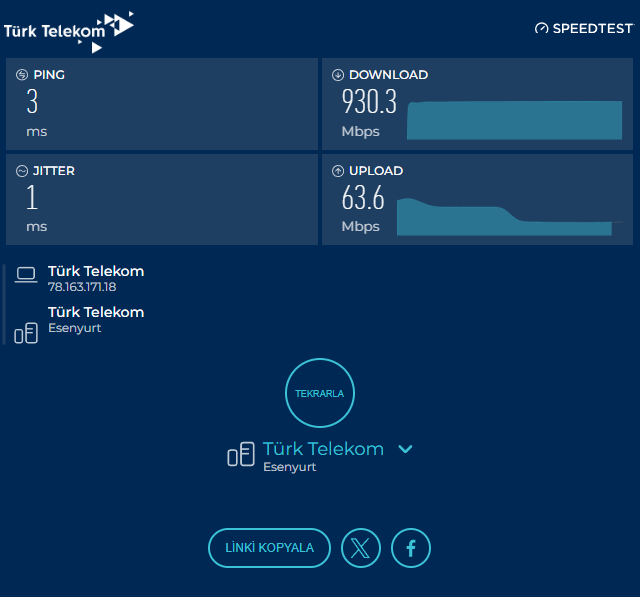640x597 pixels.
Task: Click LİNKİ KOPYALA button
Action: pyautogui.click(x=269, y=548)
